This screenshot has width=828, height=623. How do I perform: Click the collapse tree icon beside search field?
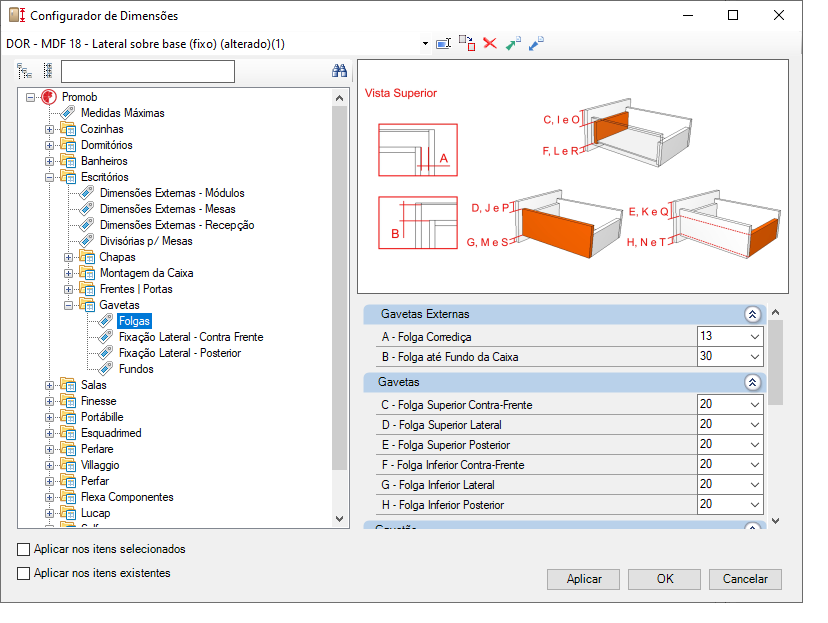coord(48,71)
